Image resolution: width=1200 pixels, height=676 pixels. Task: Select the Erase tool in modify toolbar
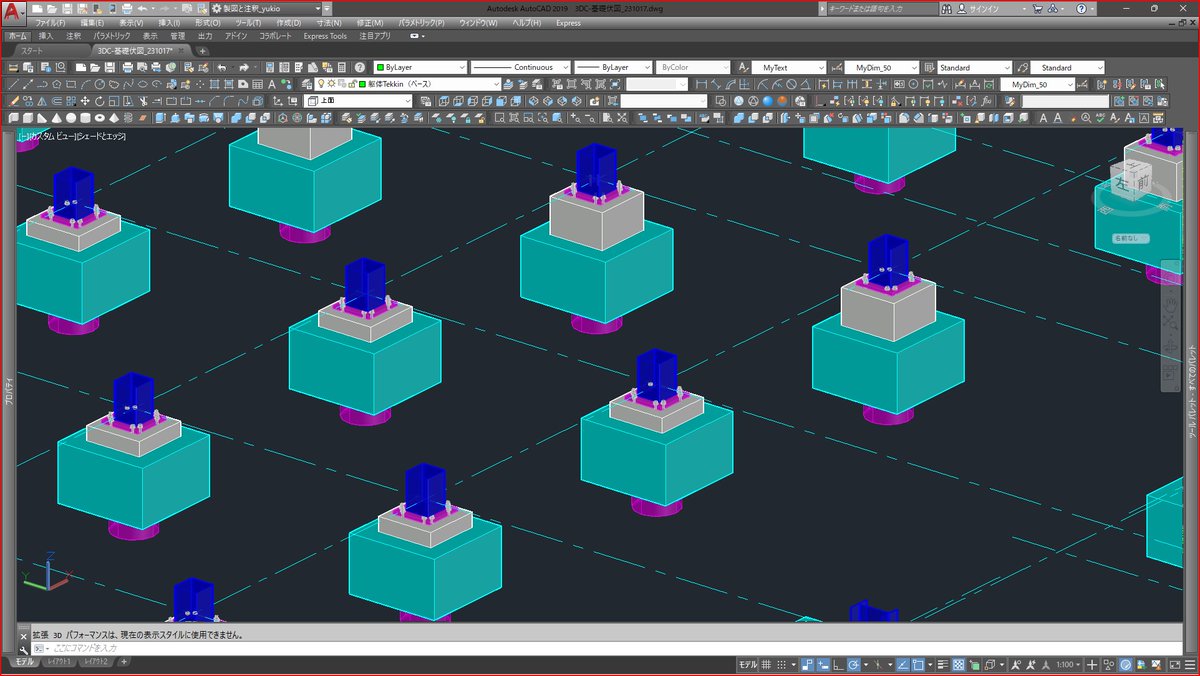point(13,100)
